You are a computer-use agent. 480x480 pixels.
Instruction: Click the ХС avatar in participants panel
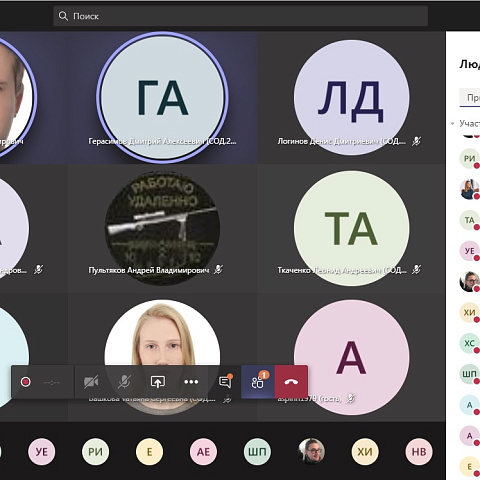[x=469, y=343]
